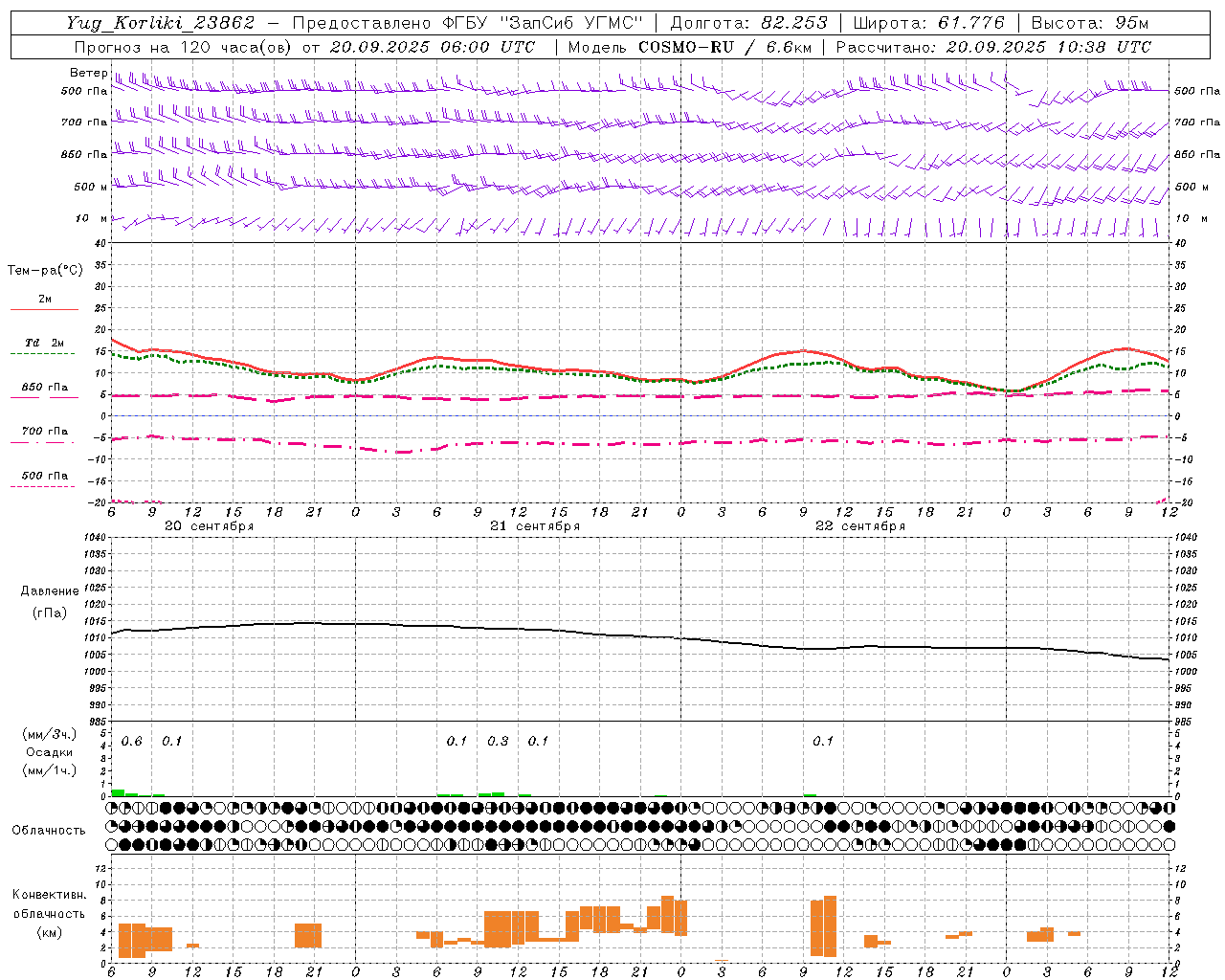1225x980 pixels.
Task: Click the Осадки precipitation label
Action: (x=50, y=752)
